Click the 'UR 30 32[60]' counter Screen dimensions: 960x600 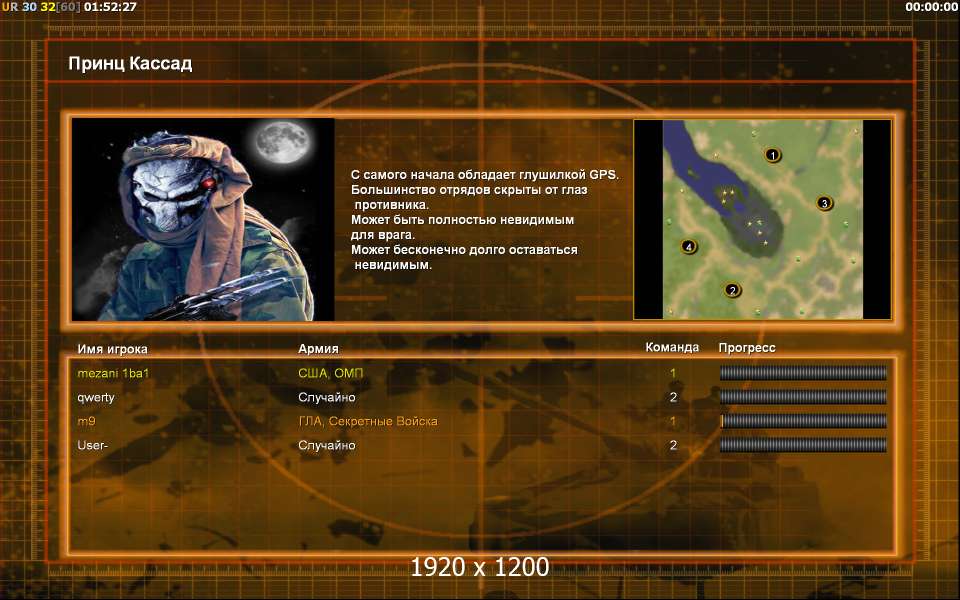[x=41, y=7]
